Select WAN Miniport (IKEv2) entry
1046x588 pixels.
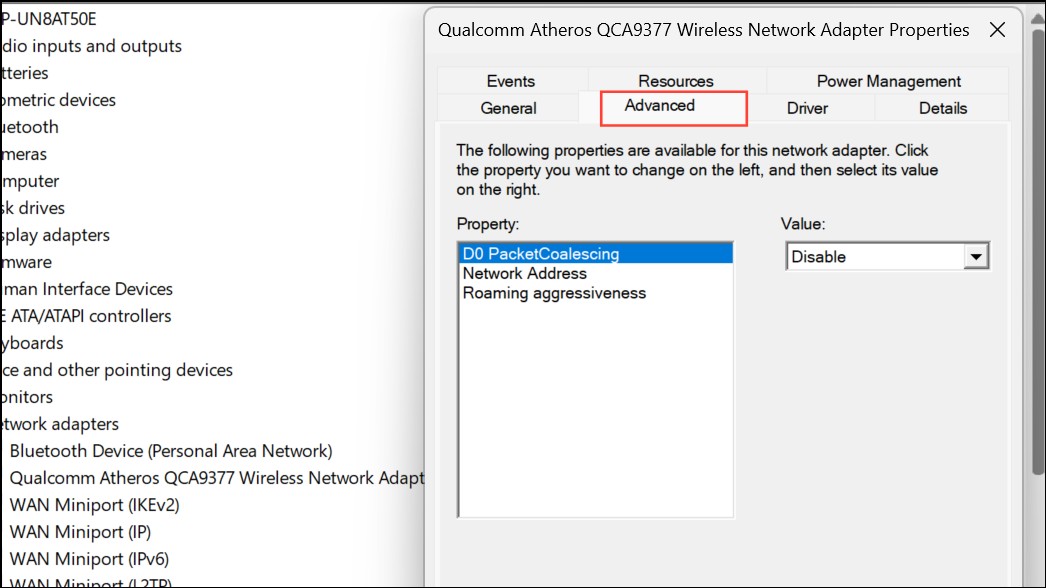tap(95, 505)
